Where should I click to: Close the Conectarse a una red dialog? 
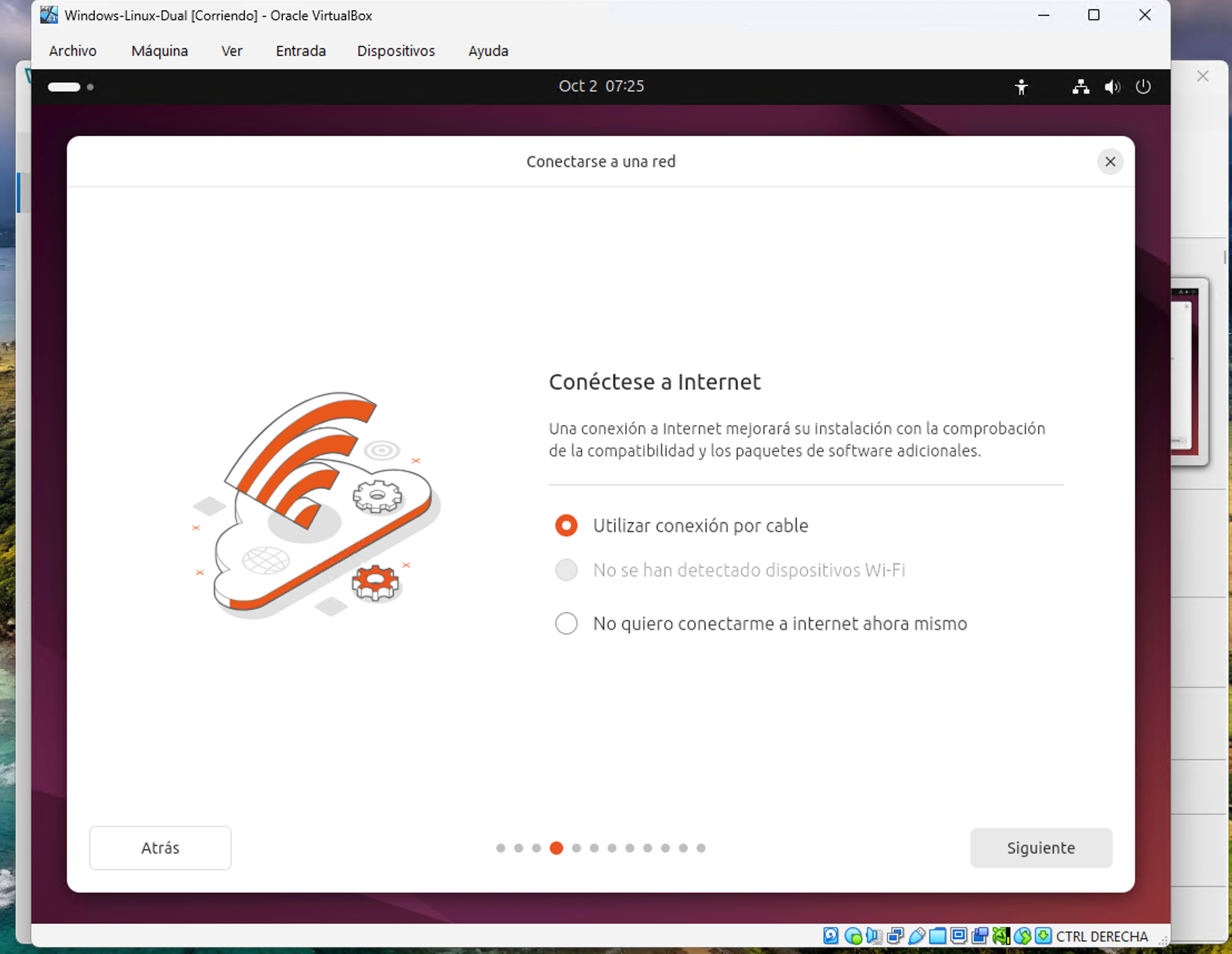click(1110, 162)
